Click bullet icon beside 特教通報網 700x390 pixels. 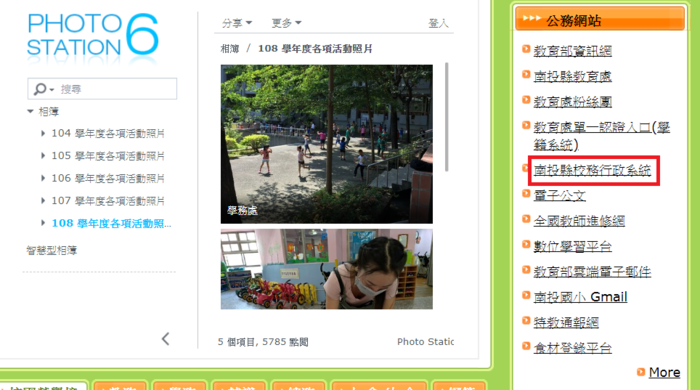526,320
